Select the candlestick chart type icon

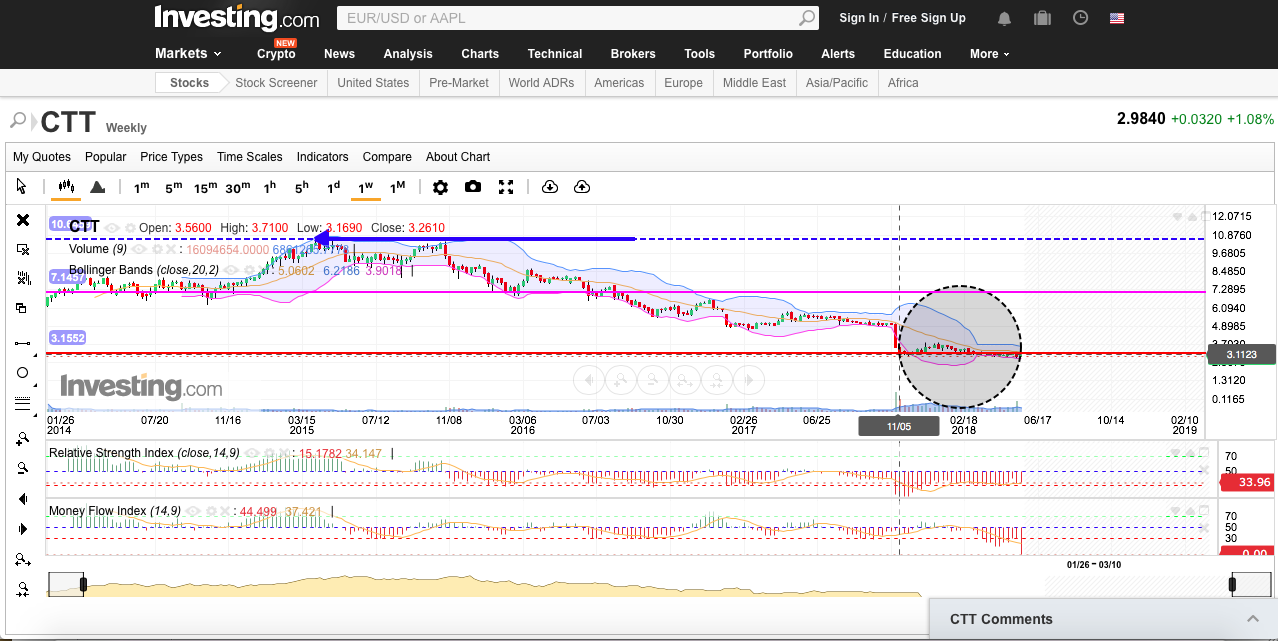[67, 187]
